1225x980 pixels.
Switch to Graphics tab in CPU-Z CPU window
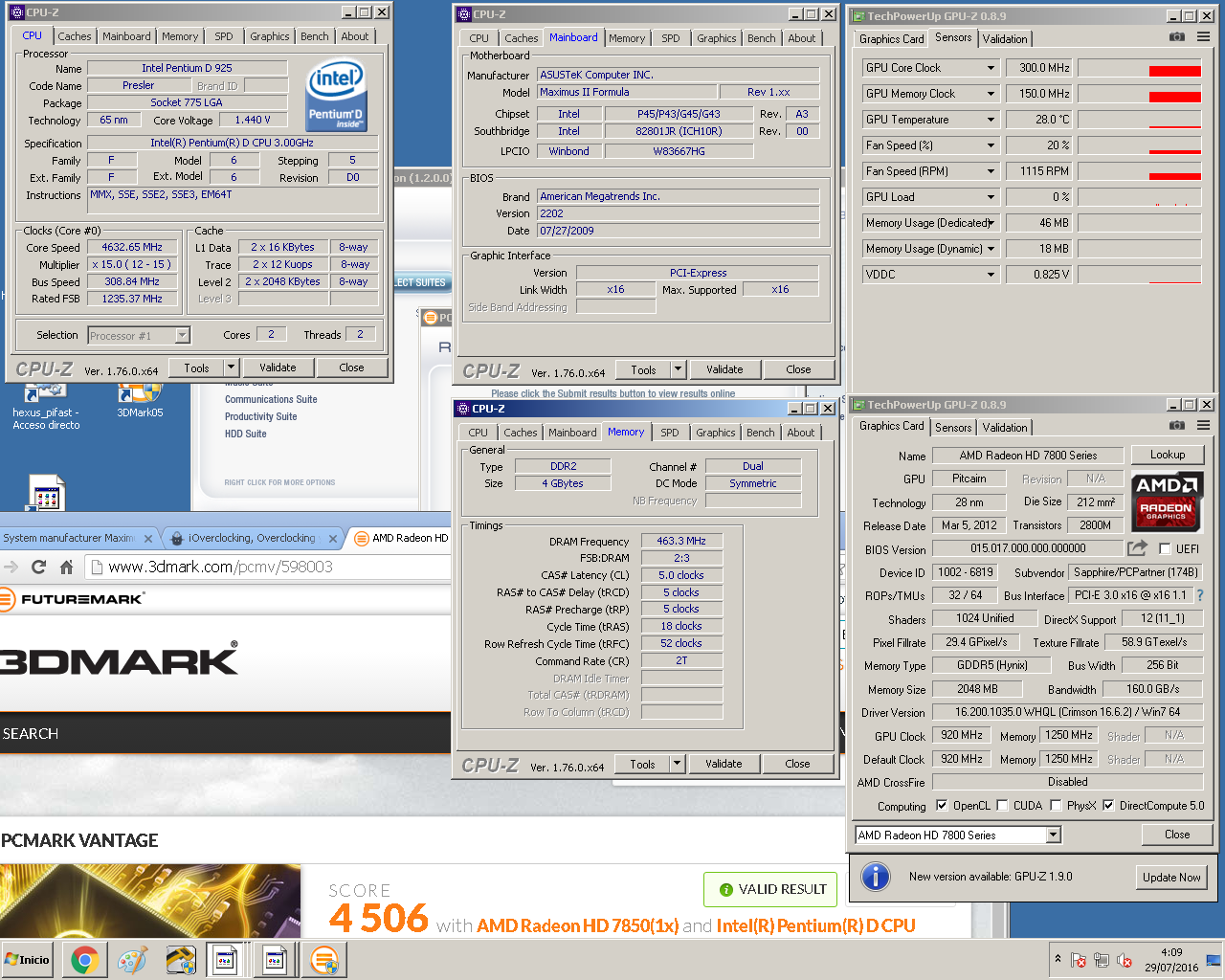[x=269, y=36]
